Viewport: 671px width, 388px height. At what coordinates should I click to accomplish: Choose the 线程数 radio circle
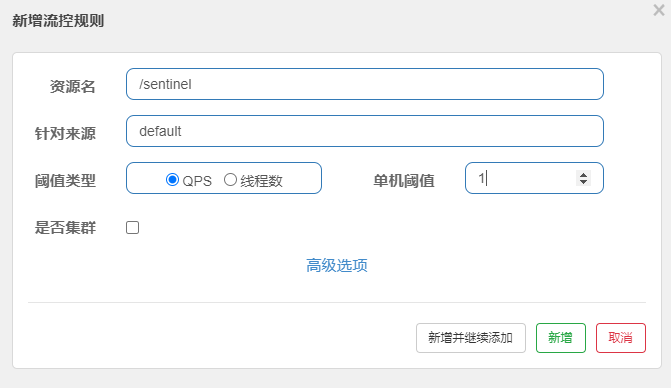pos(230,180)
